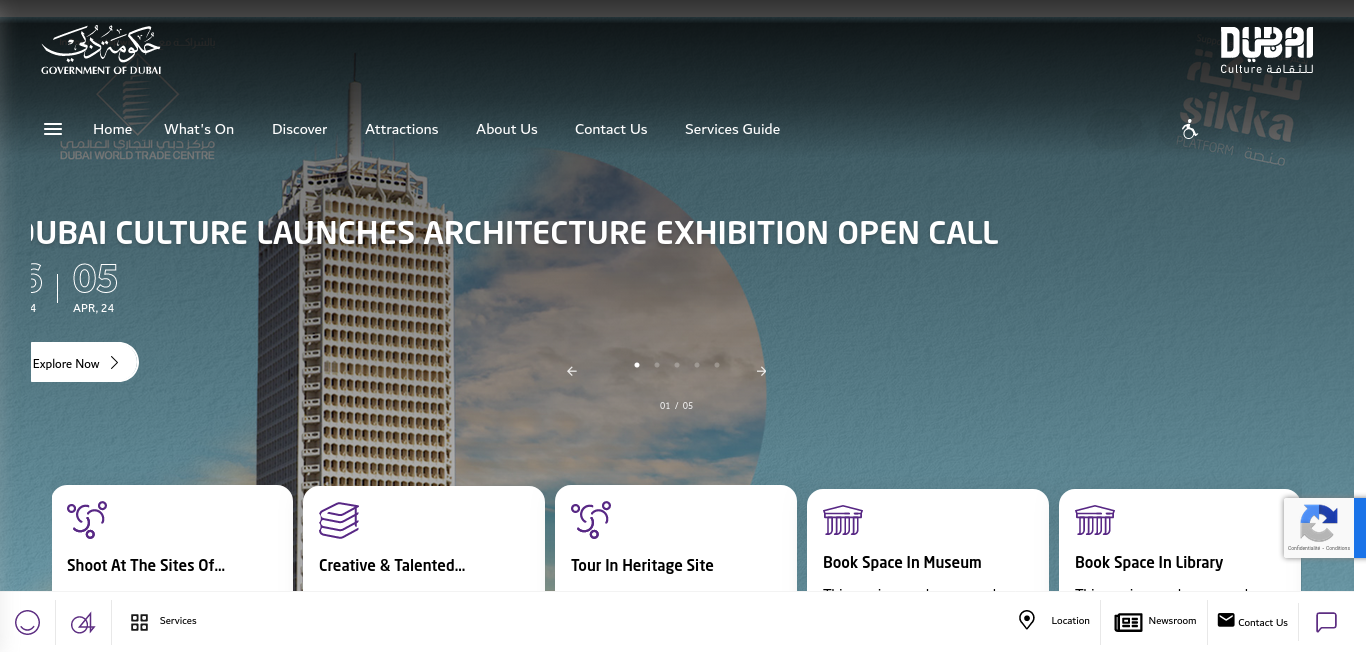Viewport: 1366px width, 652px height.
Task: Open the Services Guide menu item
Action: [x=733, y=129]
